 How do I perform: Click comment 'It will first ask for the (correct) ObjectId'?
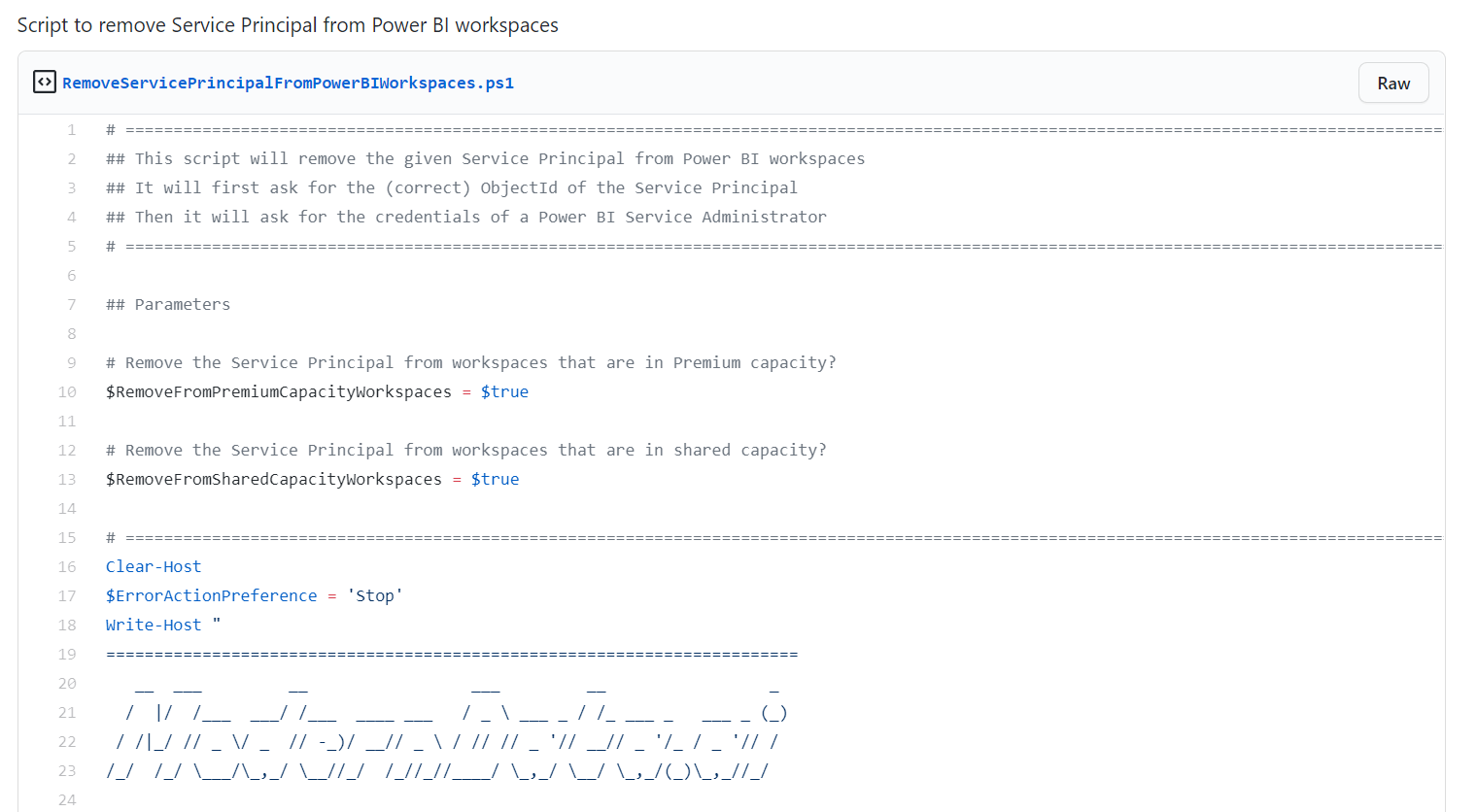[452, 188]
